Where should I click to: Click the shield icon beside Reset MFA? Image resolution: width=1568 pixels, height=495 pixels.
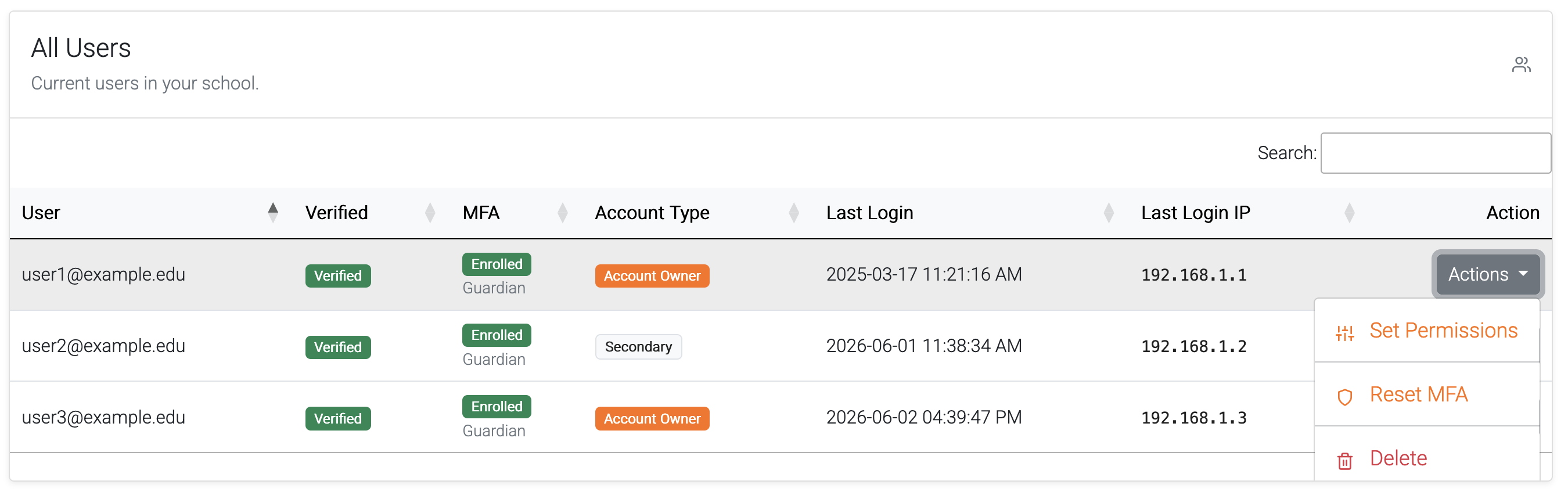click(1344, 397)
